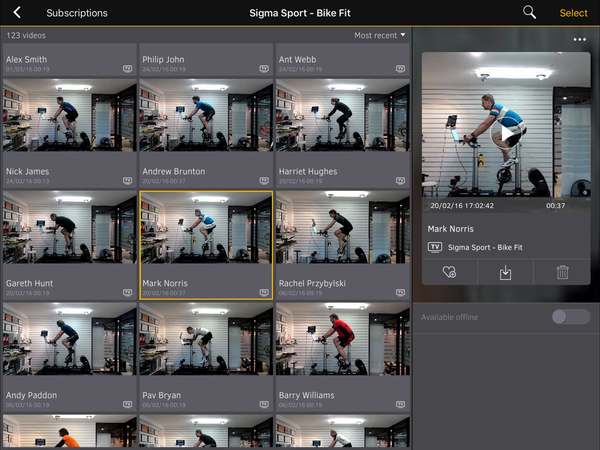600x450 pixels.
Task: Click TV icon on Alex Smith card
Action: [x=127, y=69]
